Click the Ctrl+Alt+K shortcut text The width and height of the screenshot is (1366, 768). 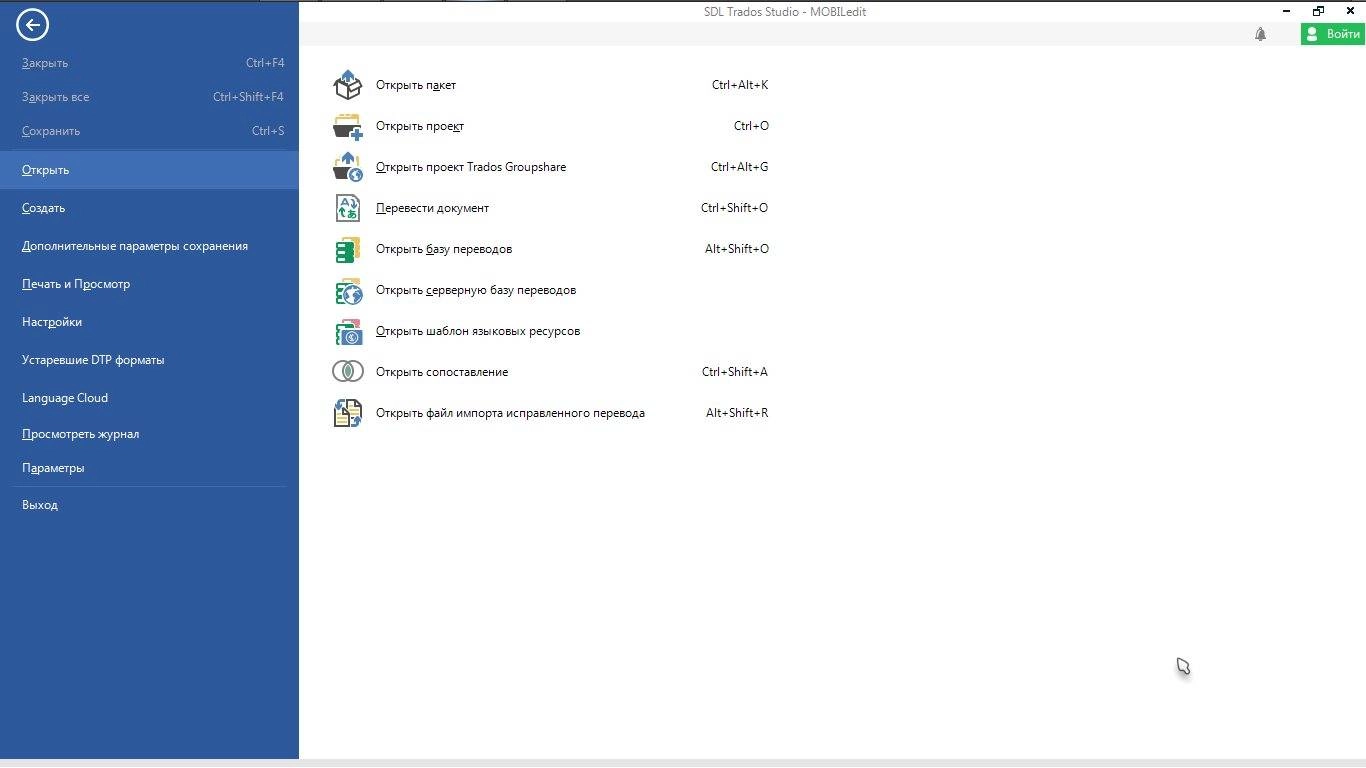click(740, 85)
